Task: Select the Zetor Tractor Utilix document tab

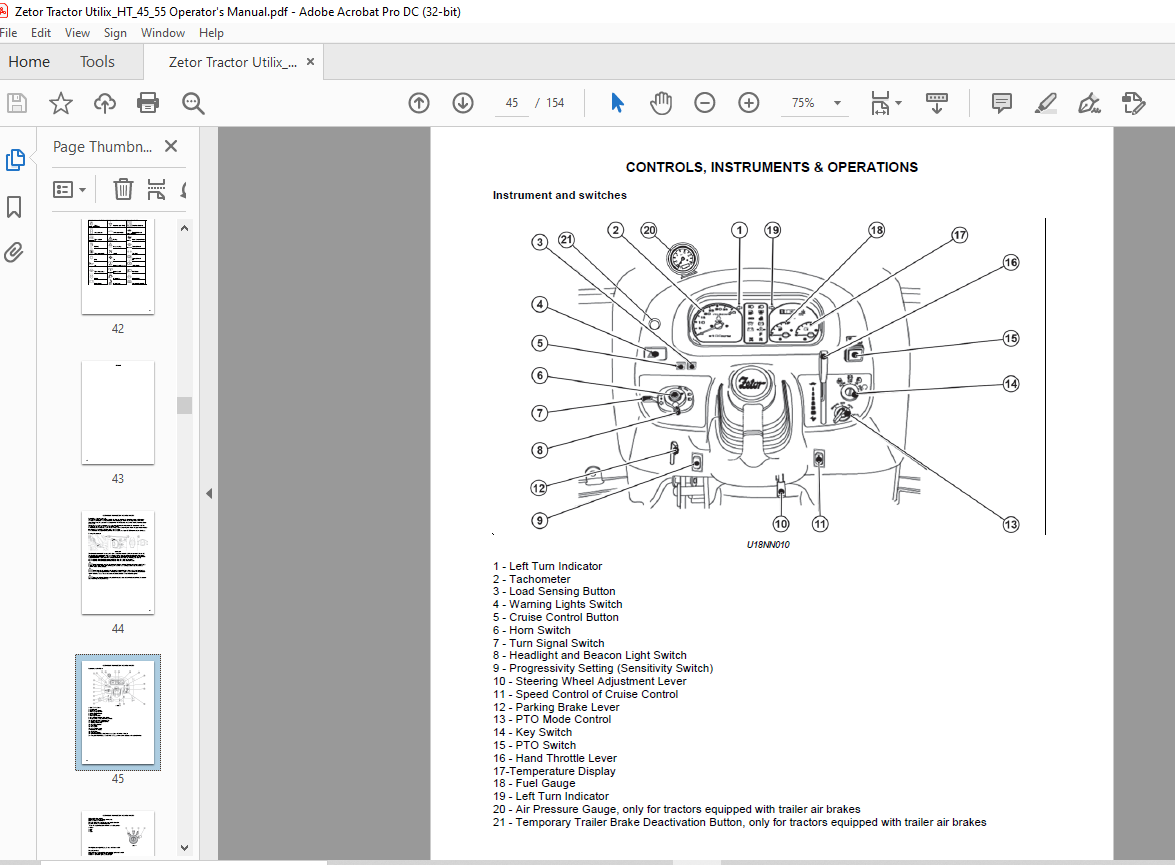Action: coord(232,62)
